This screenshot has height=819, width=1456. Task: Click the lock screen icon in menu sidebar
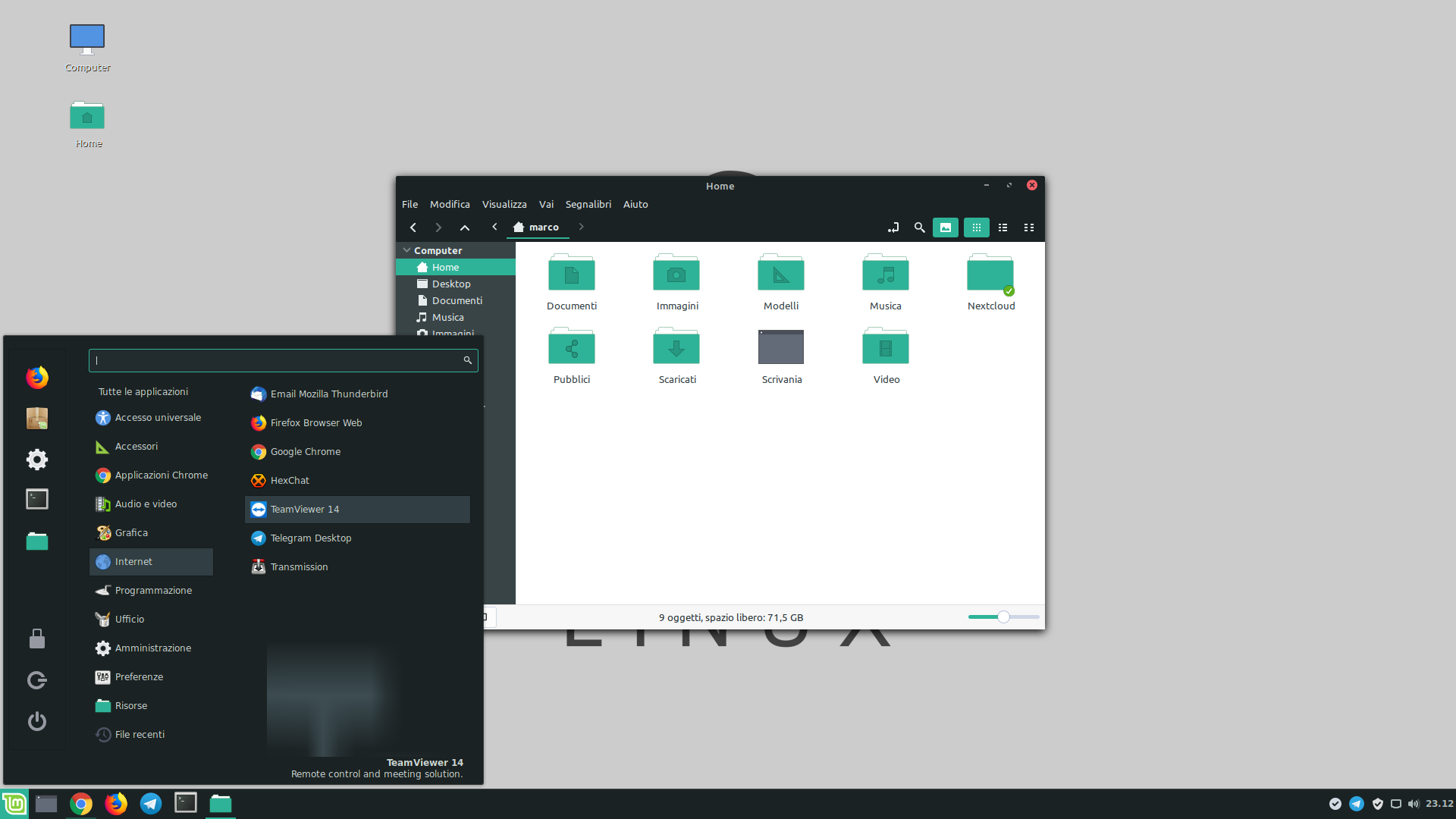(x=37, y=639)
